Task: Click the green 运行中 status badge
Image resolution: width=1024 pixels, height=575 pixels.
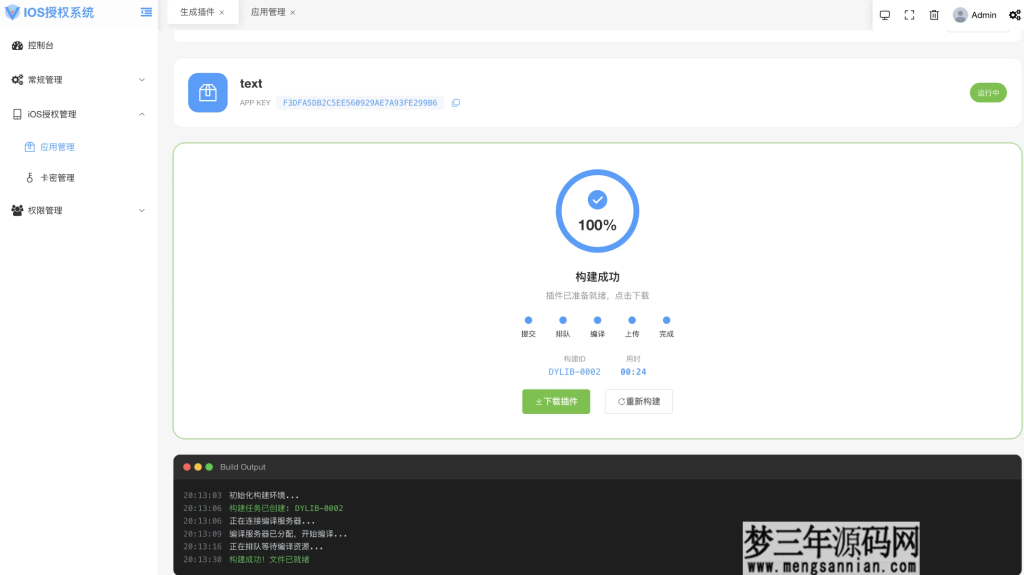Action: [988, 93]
